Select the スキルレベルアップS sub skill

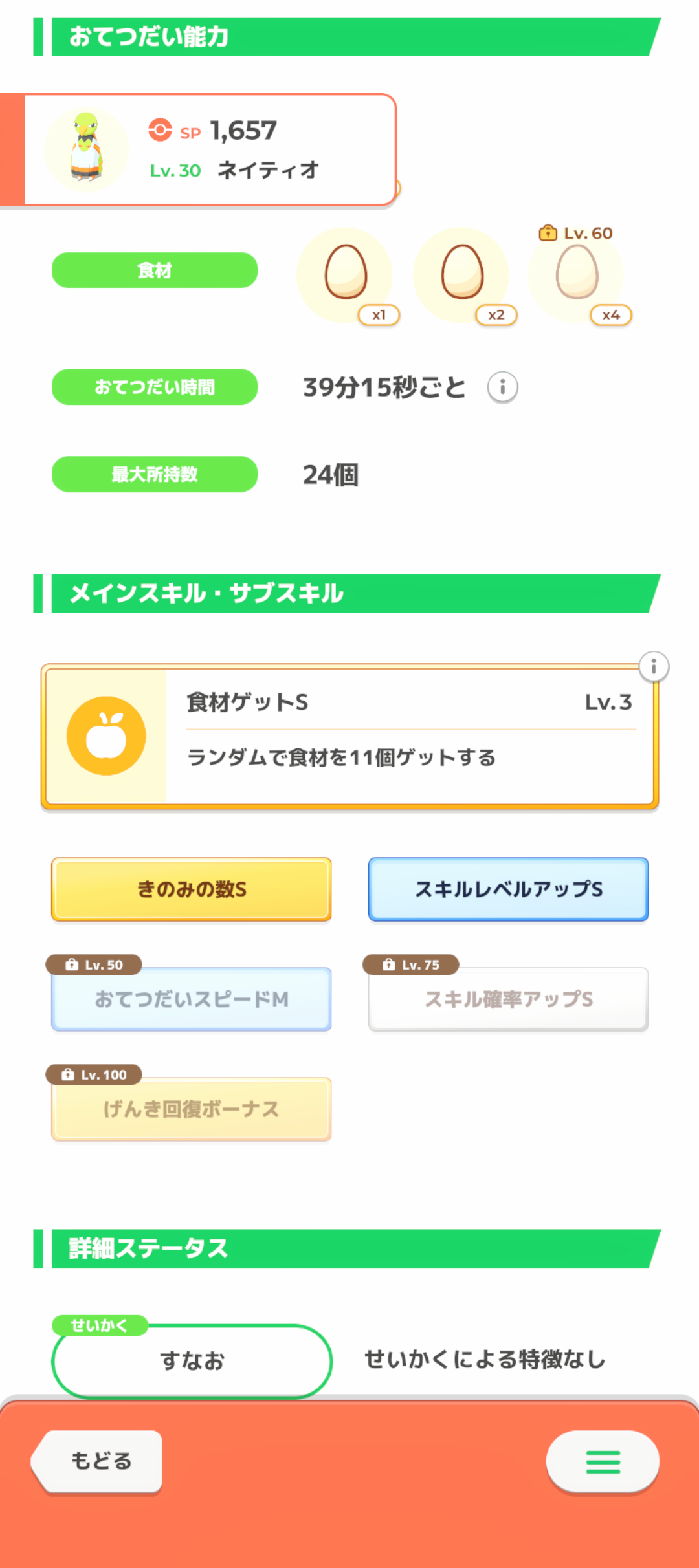508,889
